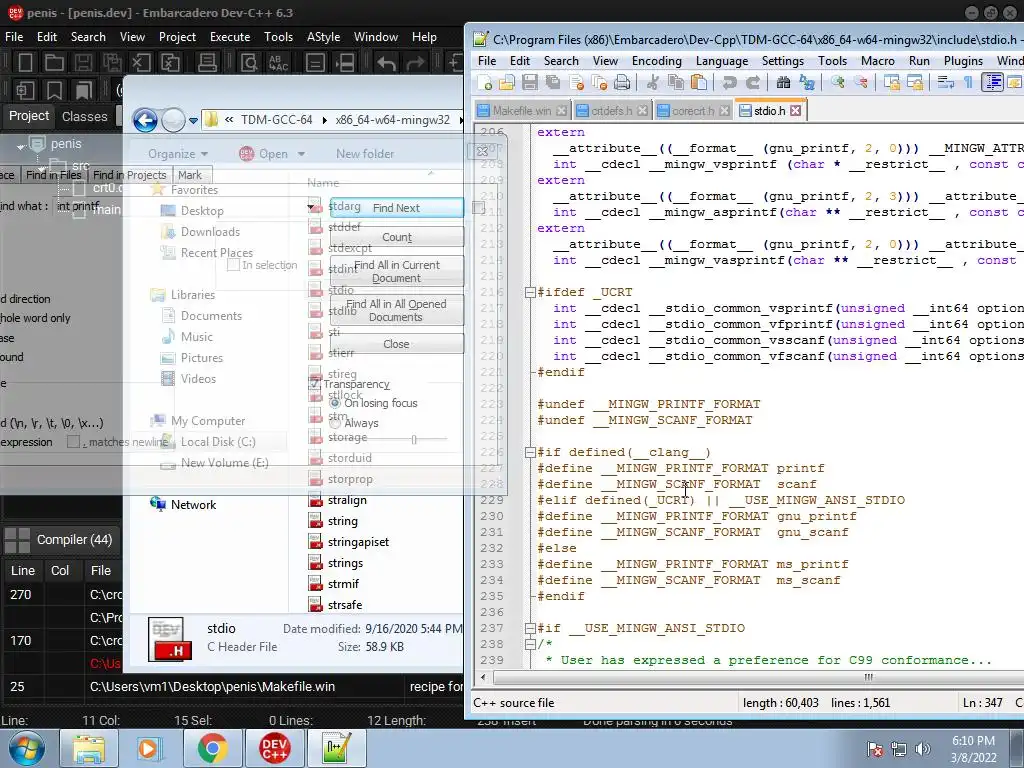Toggle Show All Characters pilcrow icon
This screenshot has width=1024, height=768.
point(968,82)
